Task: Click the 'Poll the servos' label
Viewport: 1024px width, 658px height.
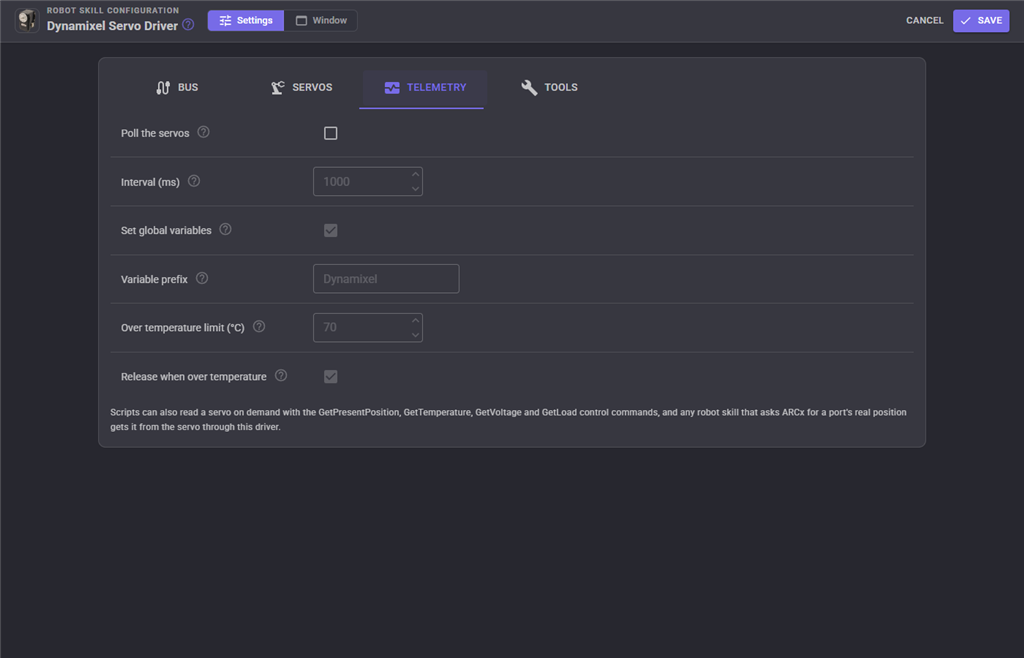Action: (155, 133)
